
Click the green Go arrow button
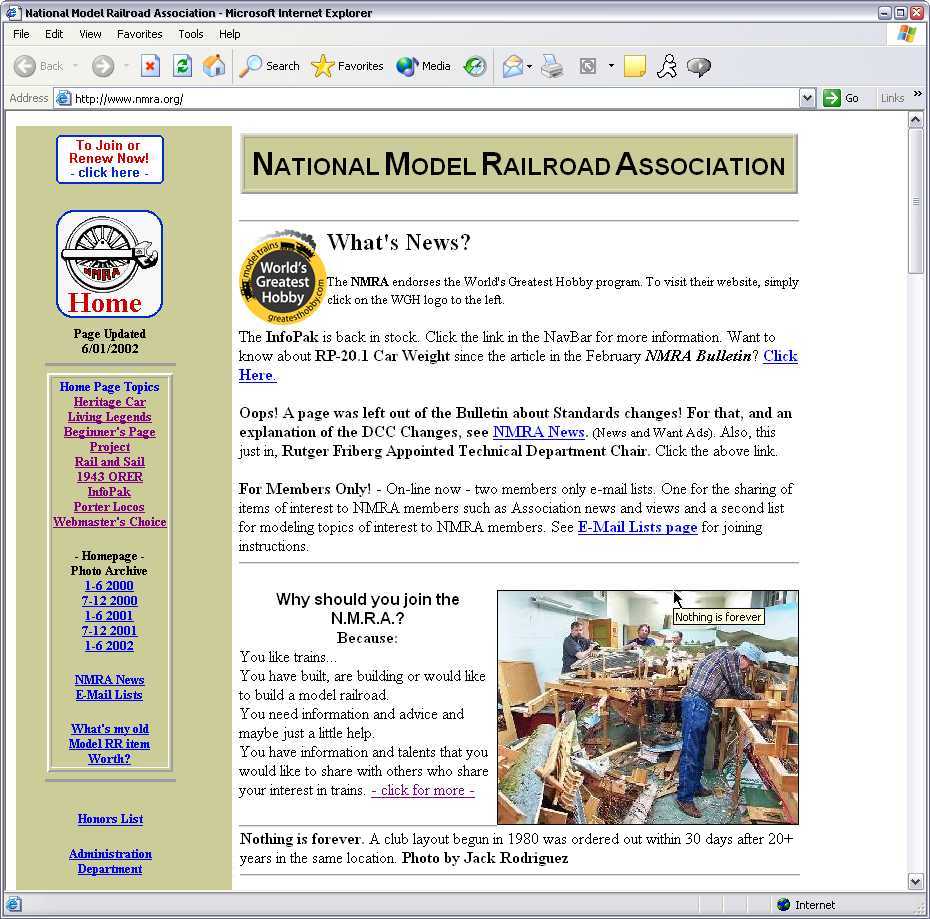coord(832,98)
